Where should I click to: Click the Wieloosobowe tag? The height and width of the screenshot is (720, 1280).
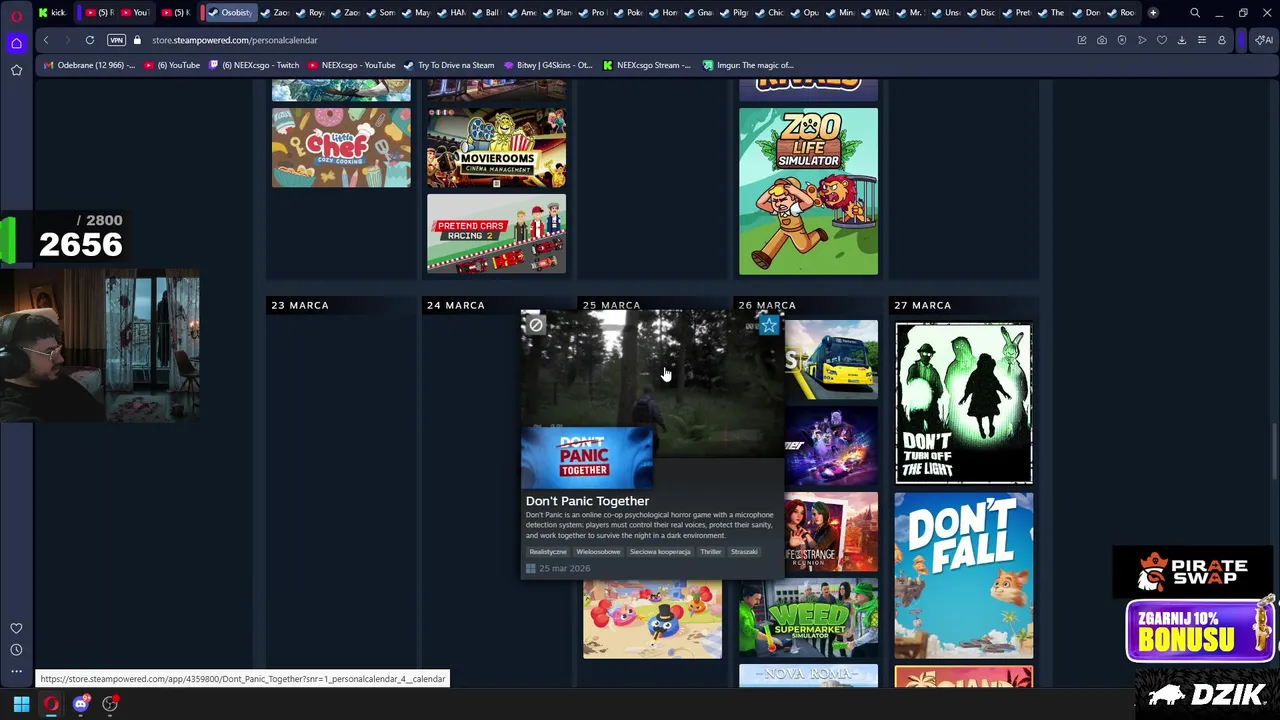pos(598,552)
